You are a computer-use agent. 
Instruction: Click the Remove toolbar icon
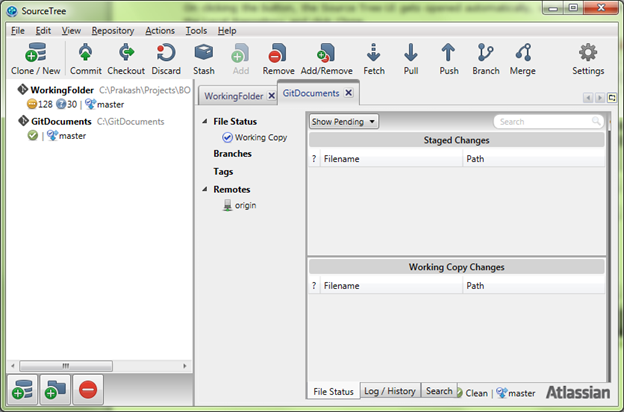pos(277,53)
